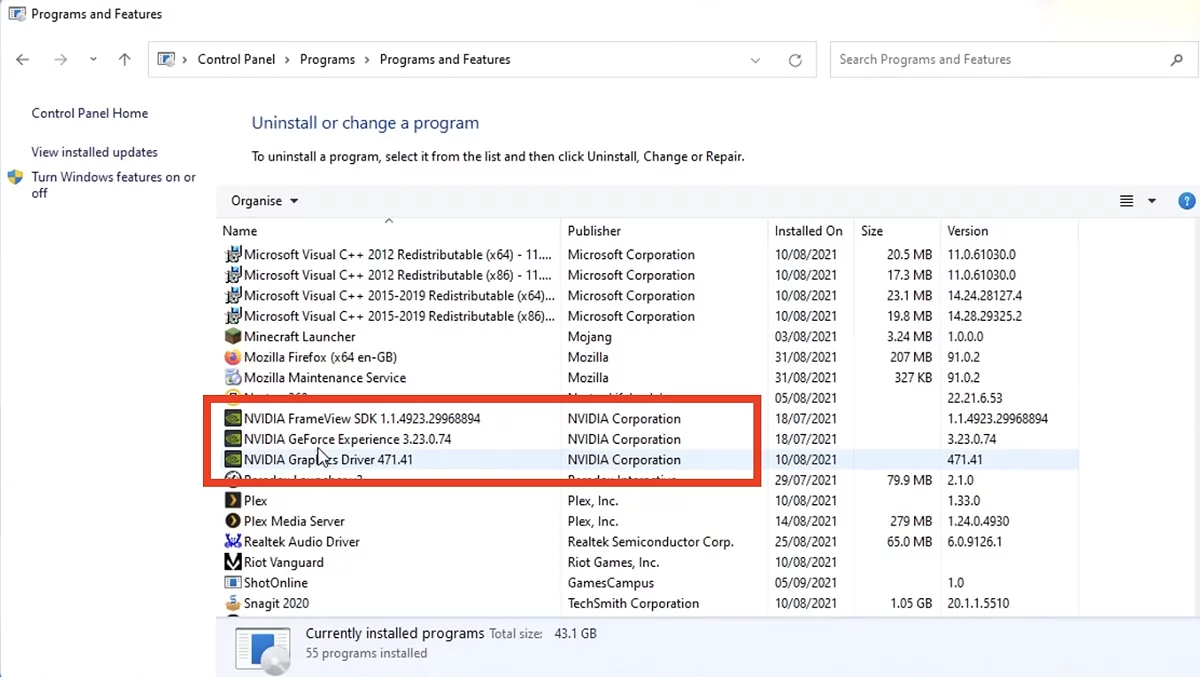Select the Mozilla Firefox icon in list
Screen dimensions: 1200x677
(233, 357)
